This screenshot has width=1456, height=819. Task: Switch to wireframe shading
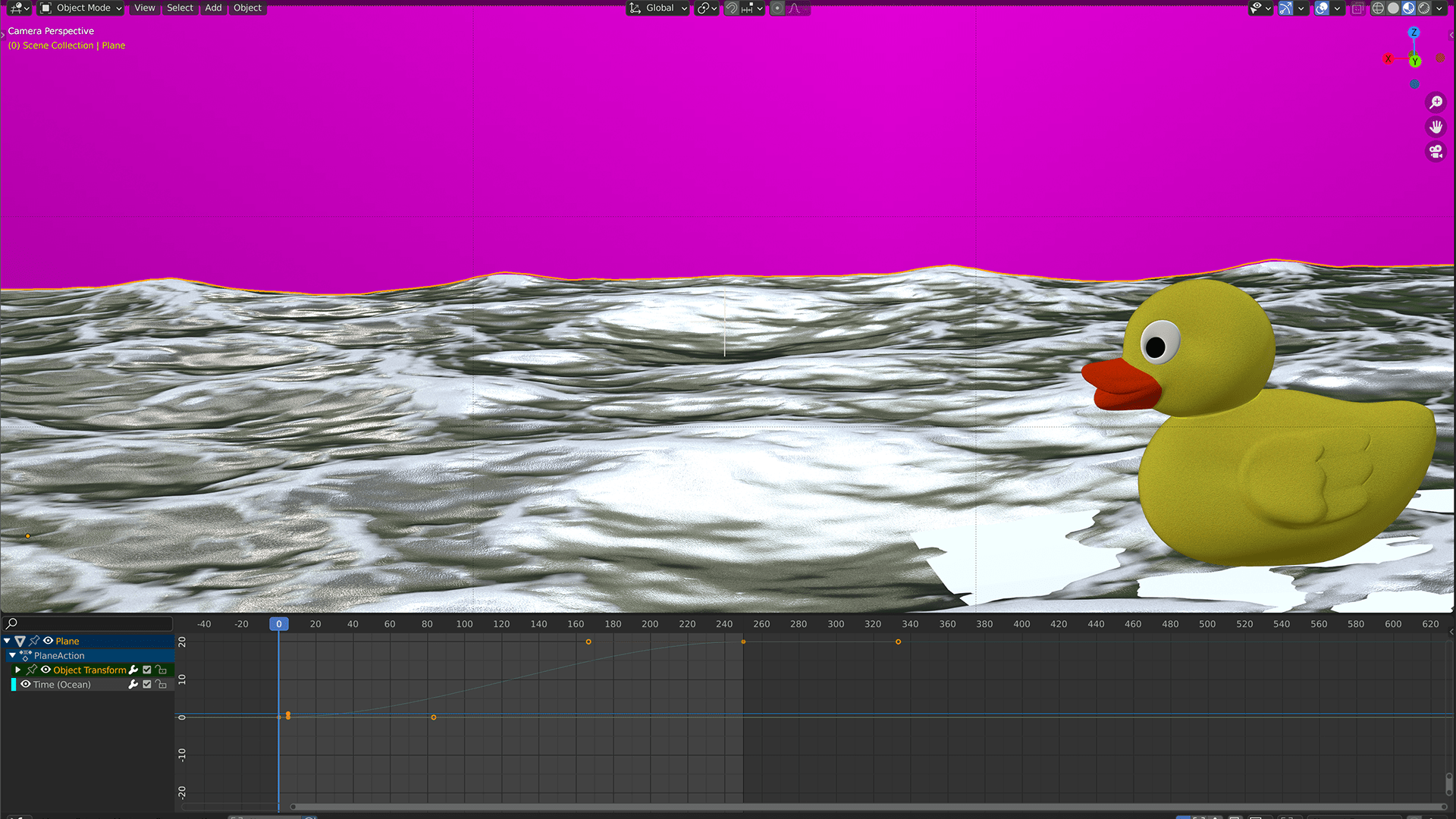(1378, 8)
